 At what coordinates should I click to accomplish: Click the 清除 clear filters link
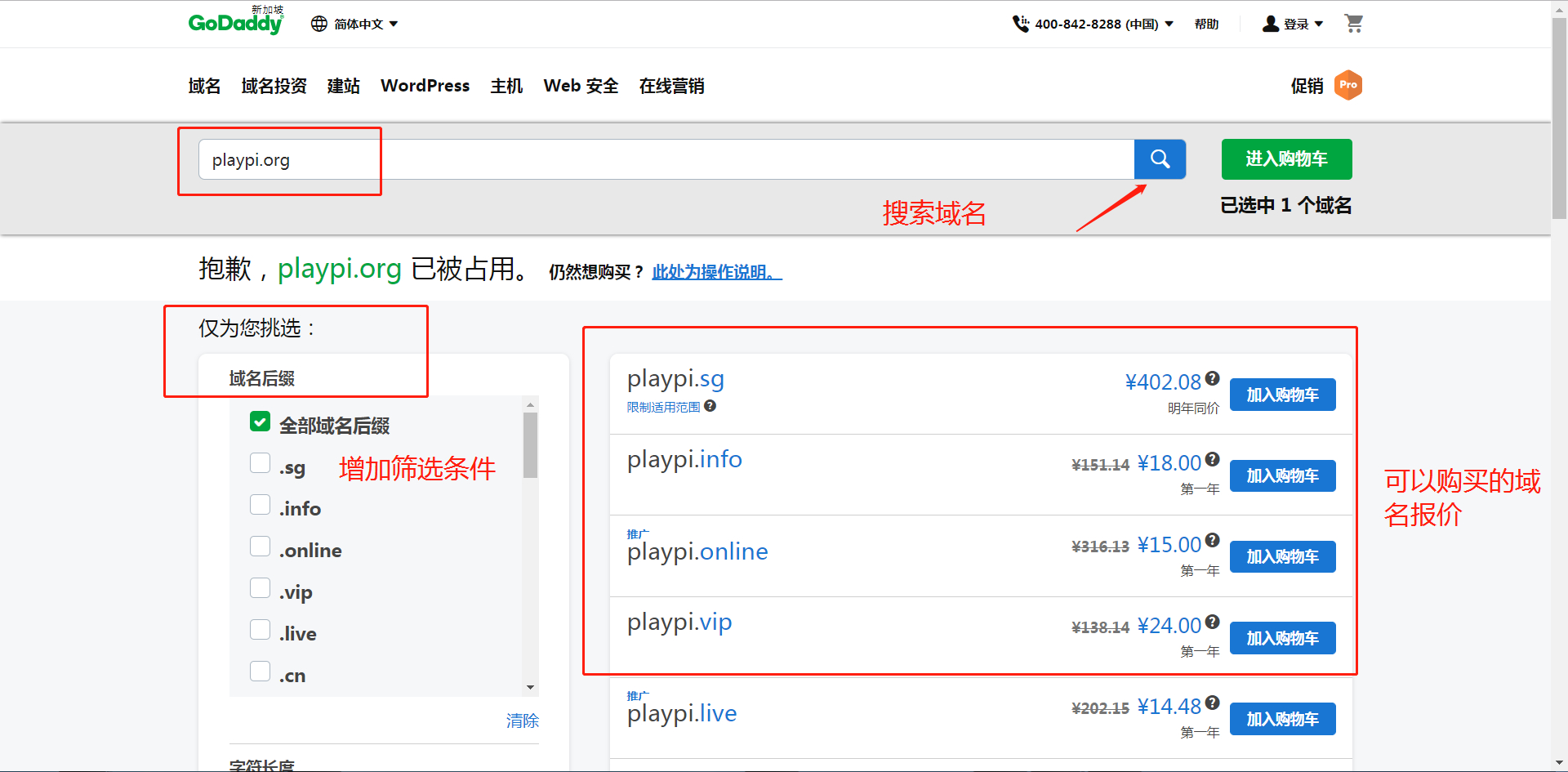pos(522,721)
